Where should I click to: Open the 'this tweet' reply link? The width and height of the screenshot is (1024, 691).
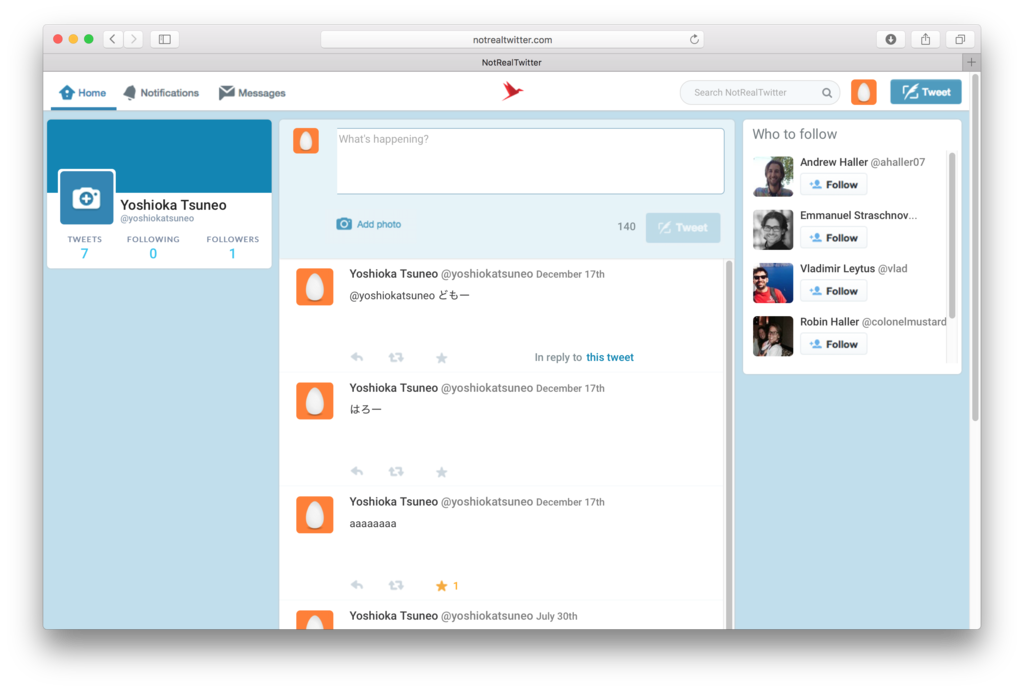pyautogui.click(x=610, y=357)
